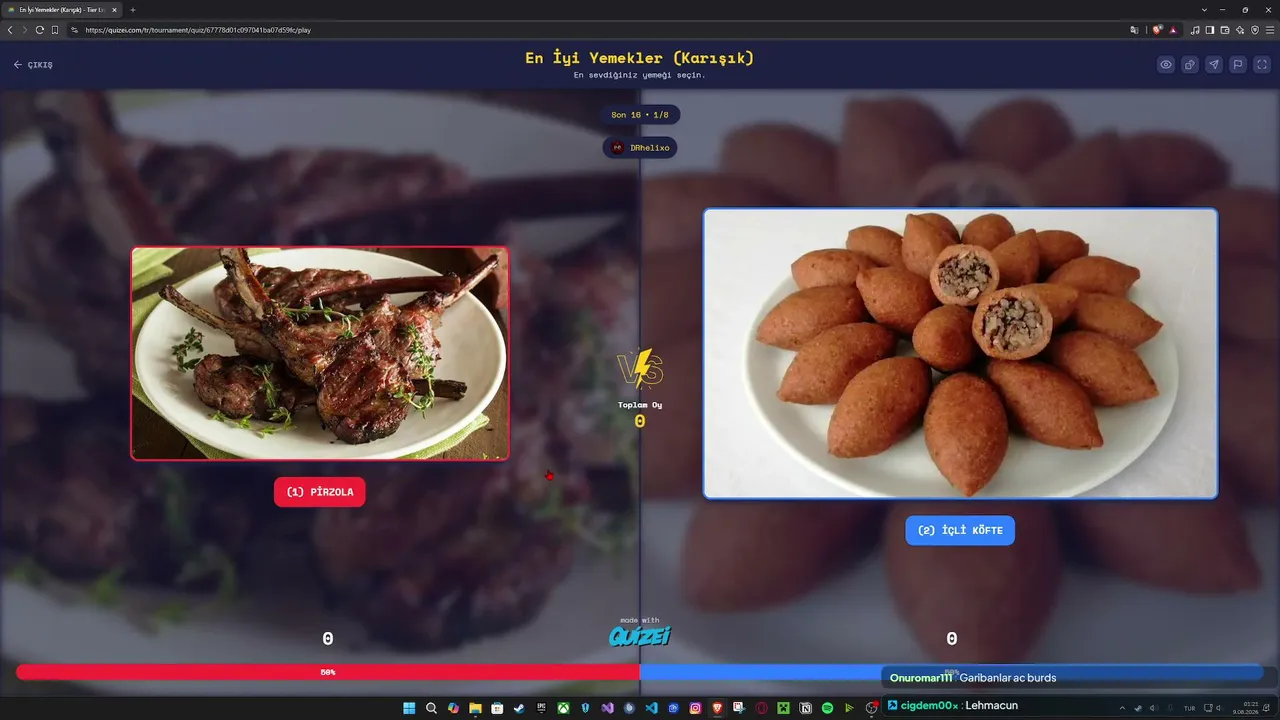Open Brave Shields lion icon

coord(1158,30)
